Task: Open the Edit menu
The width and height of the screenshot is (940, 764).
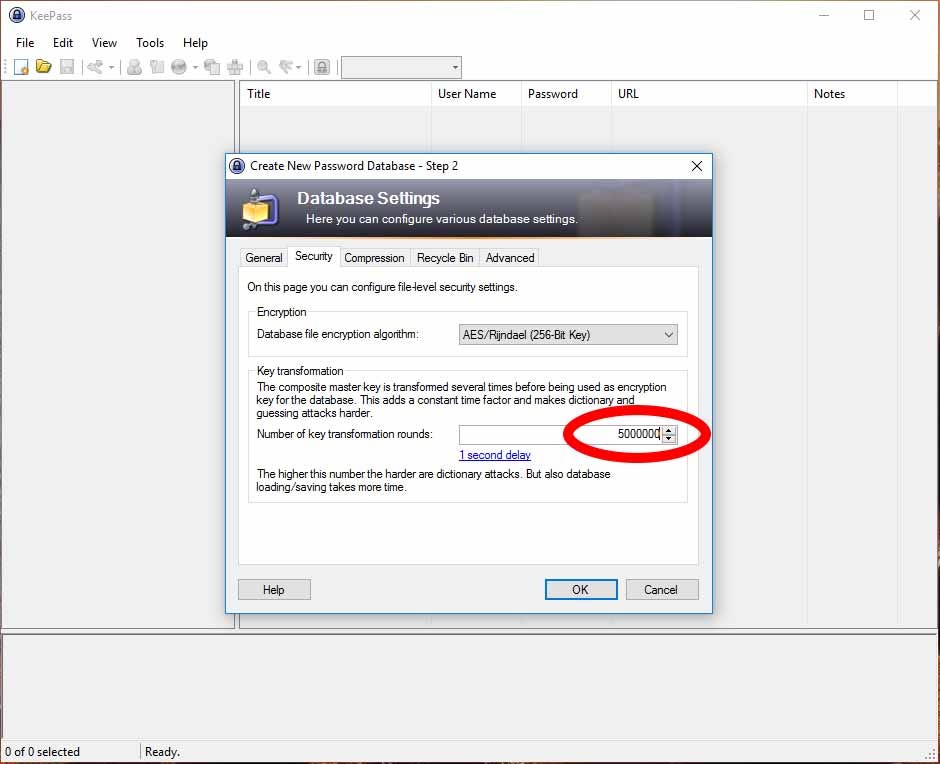Action: tap(63, 43)
